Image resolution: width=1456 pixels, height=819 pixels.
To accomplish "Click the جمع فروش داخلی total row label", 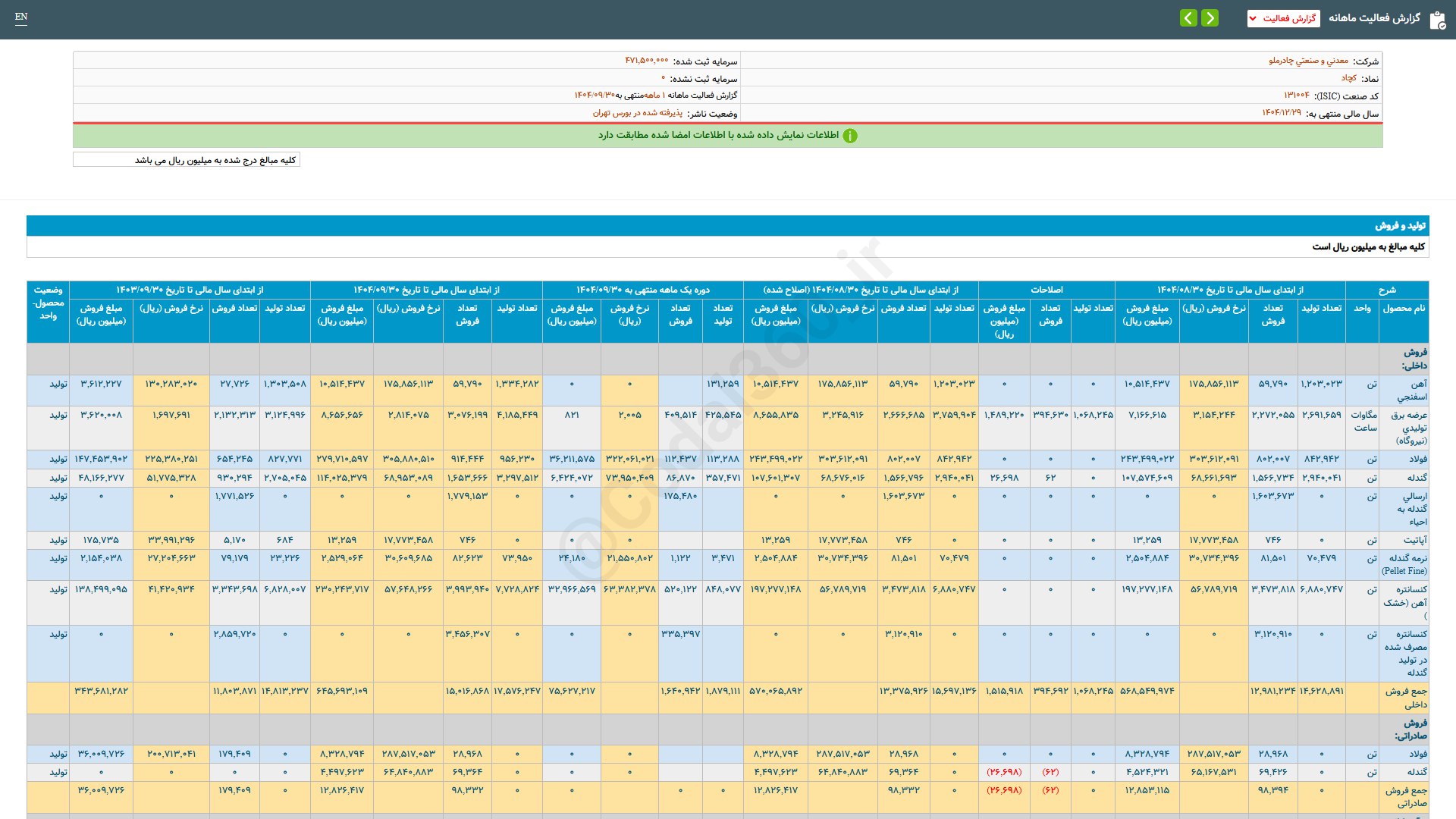I will [1406, 698].
